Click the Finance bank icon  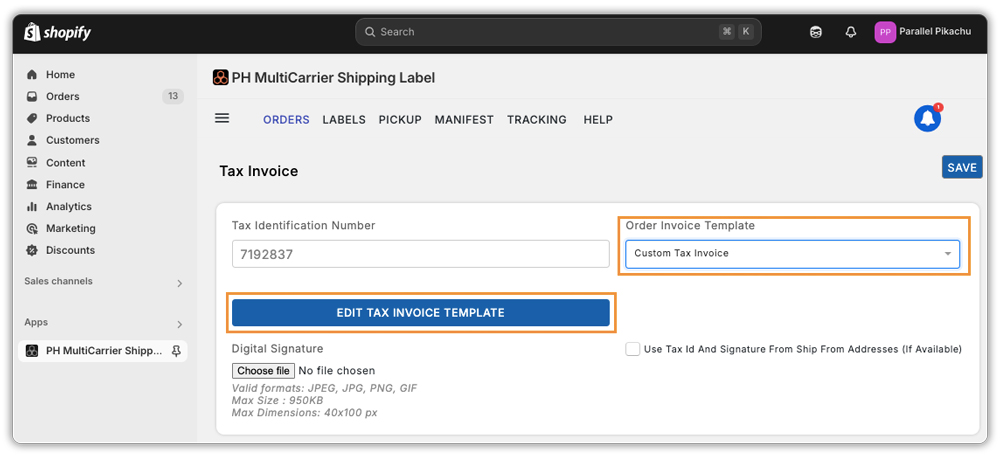(x=31, y=184)
